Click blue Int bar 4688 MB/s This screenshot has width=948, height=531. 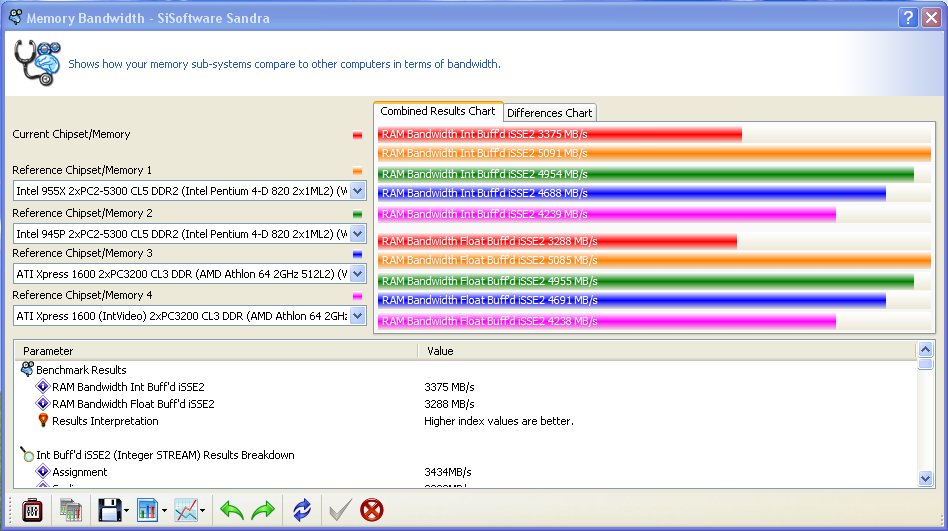point(632,194)
